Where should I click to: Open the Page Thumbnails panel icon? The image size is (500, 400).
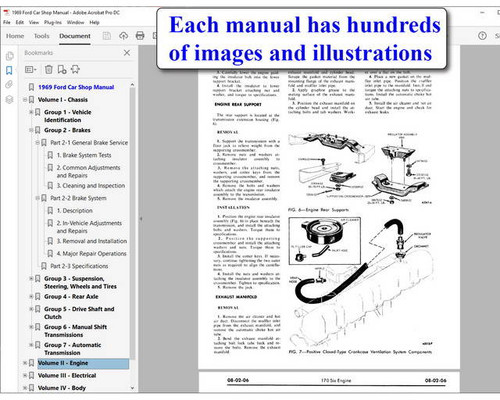pos(9,56)
